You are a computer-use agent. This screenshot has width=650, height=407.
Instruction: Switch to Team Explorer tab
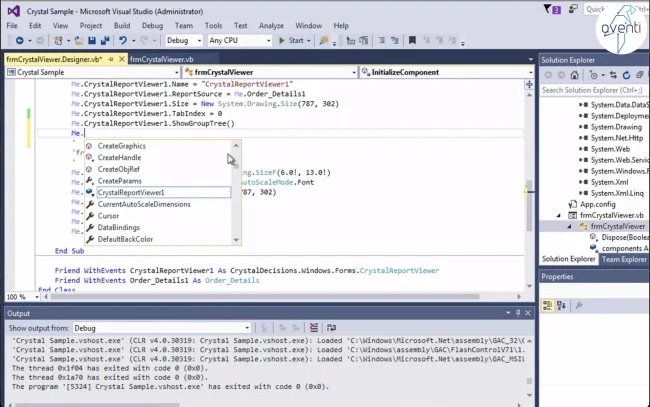click(x=624, y=259)
